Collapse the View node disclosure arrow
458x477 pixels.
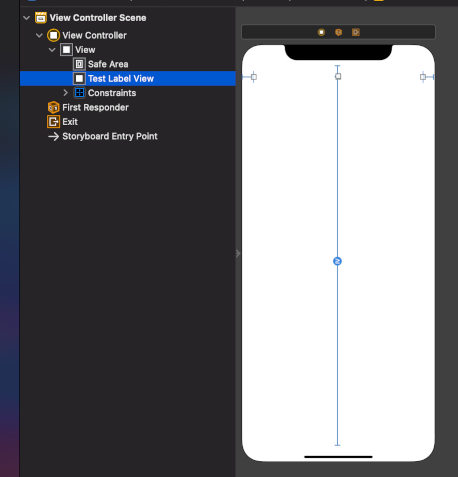[52, 50]
